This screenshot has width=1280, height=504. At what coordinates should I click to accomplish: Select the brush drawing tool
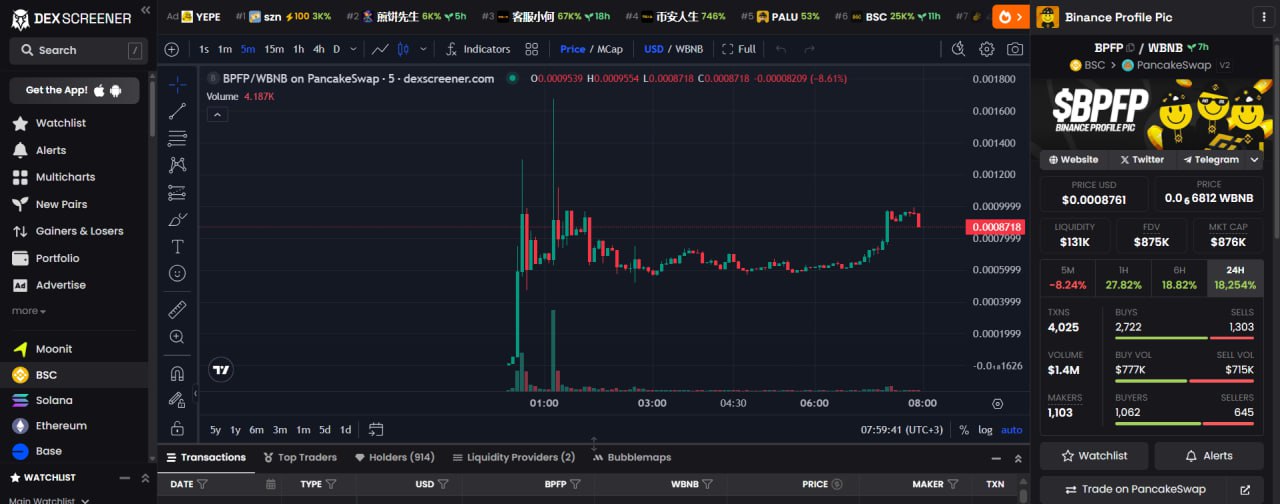click(x=177, y=219)
